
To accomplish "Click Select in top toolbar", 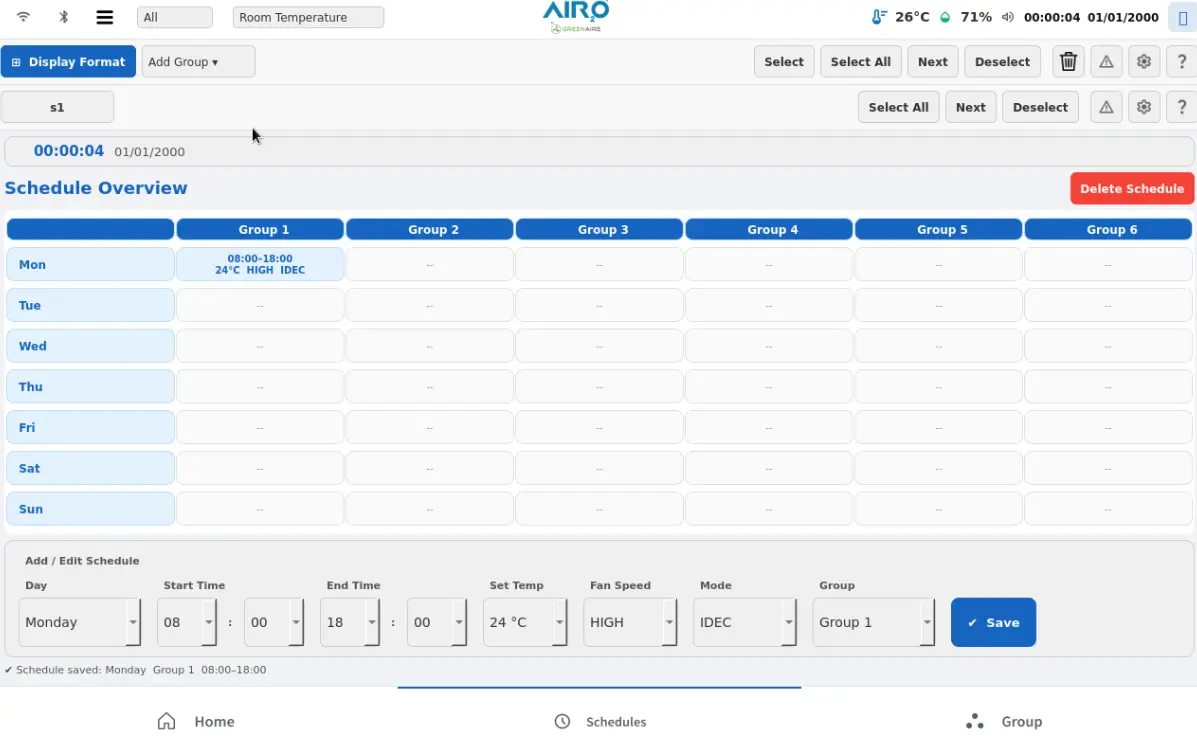I will pyautogui.click(x=784, y=61).
